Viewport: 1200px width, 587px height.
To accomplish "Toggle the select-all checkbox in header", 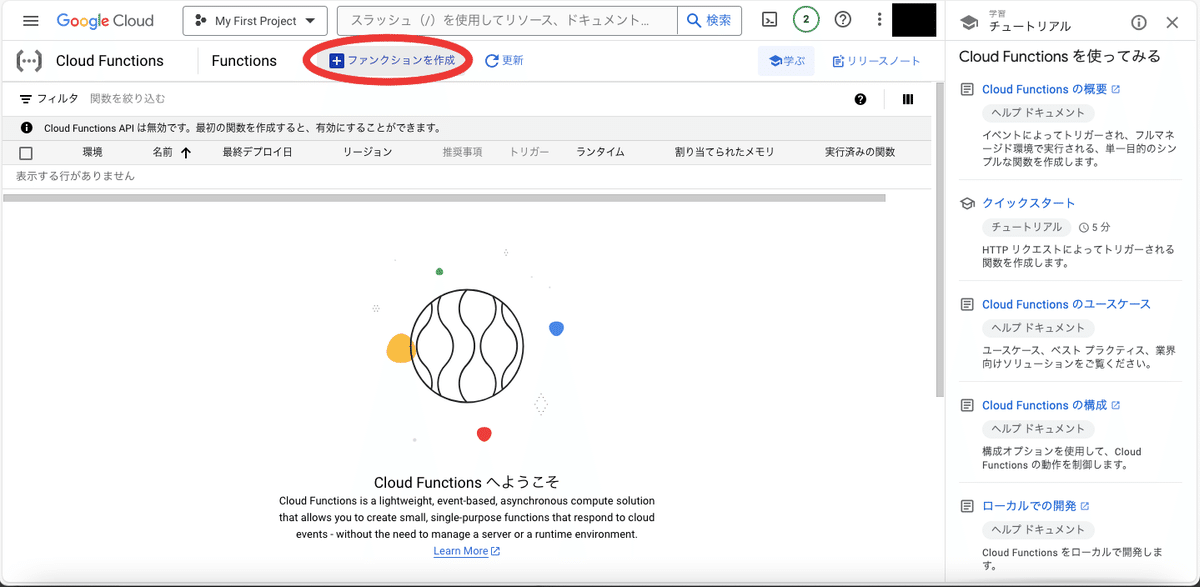I will (x=26, y=153).
